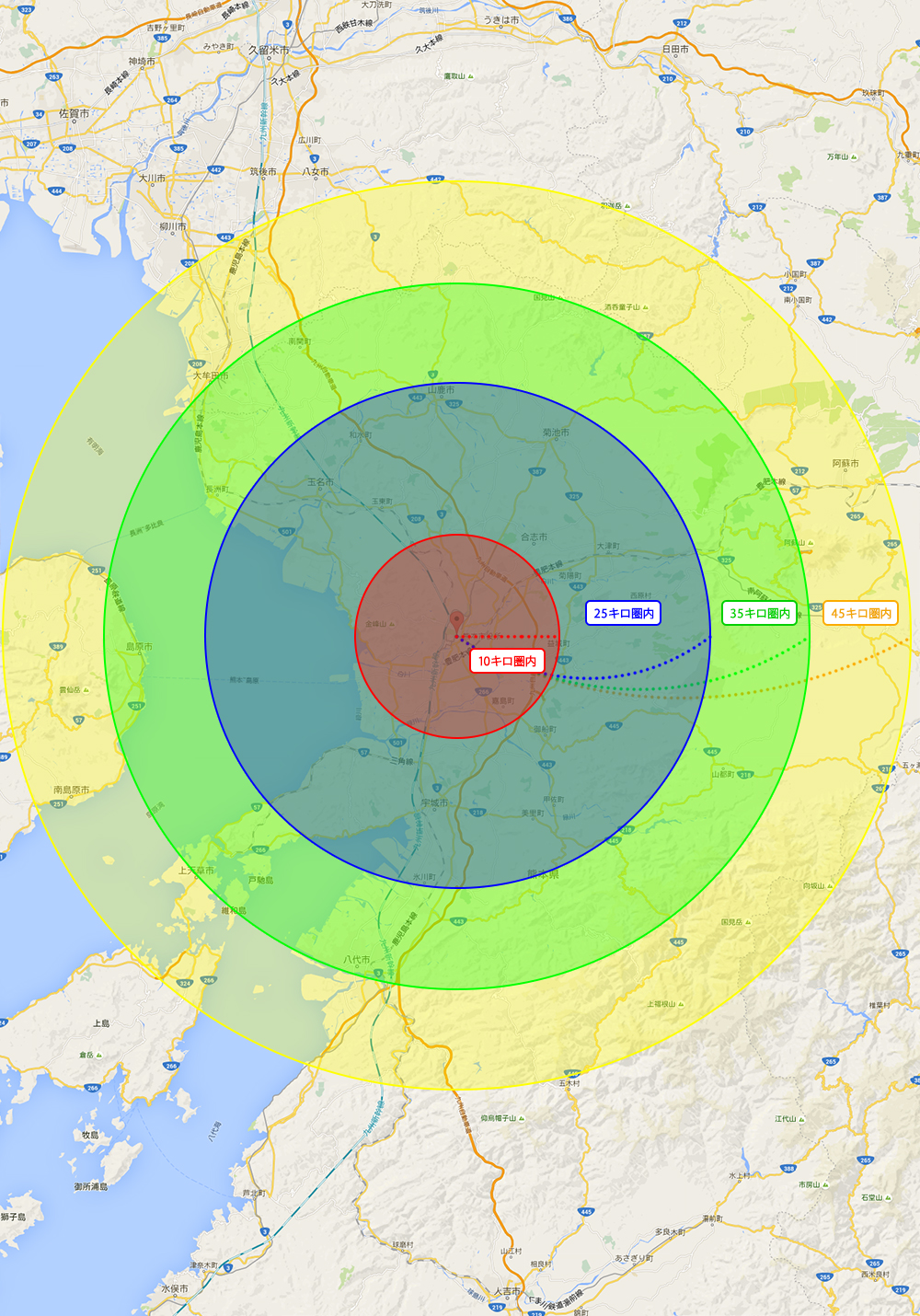Click the 日田市 city label

(x=675, y=49)
